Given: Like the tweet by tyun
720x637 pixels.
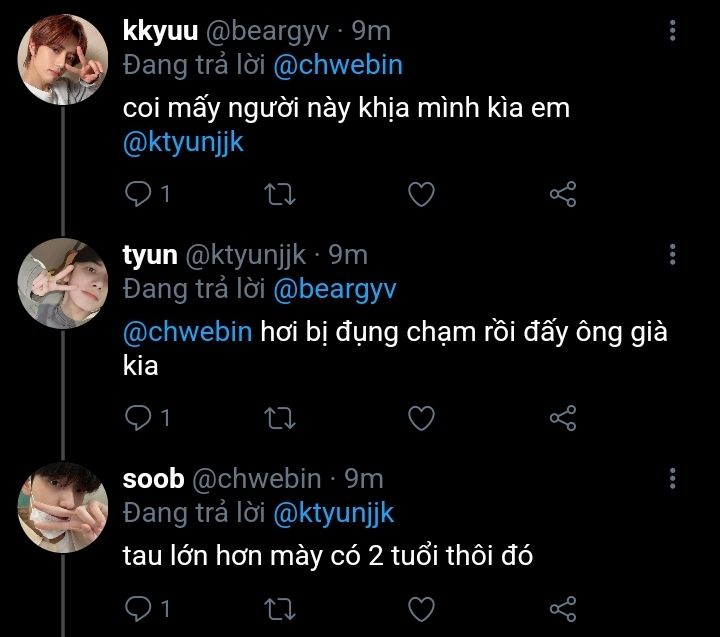Looking at the screenshot, I should [422, 416].
